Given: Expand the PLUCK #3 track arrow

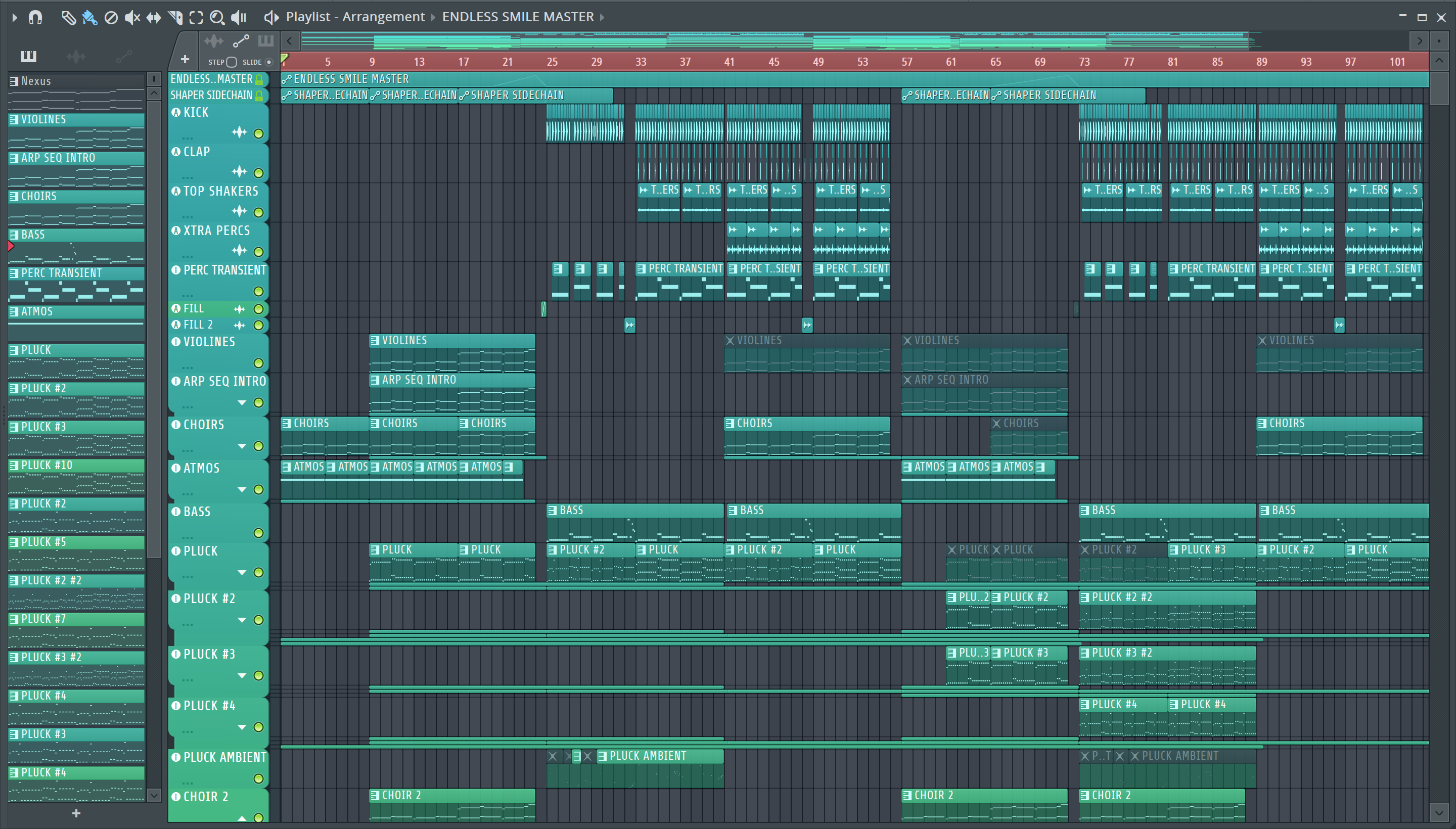Looking at the screenshot, I should (242, 676).
